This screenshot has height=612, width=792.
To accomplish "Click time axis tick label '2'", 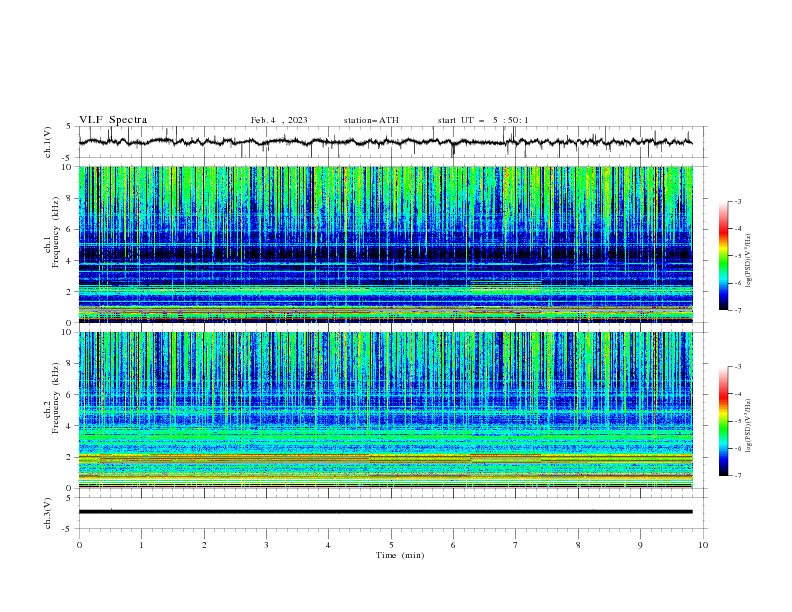I will point(204,545).
